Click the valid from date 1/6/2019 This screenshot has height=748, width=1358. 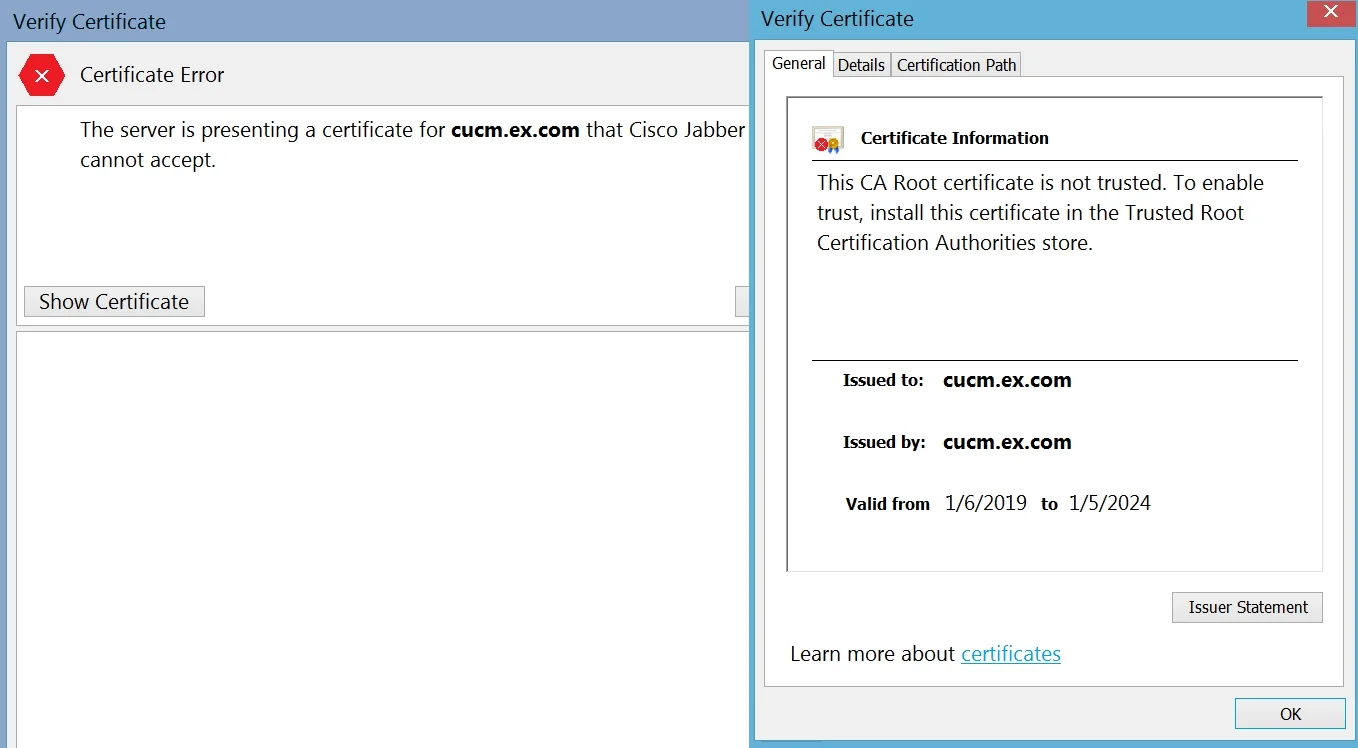(986, 503)
